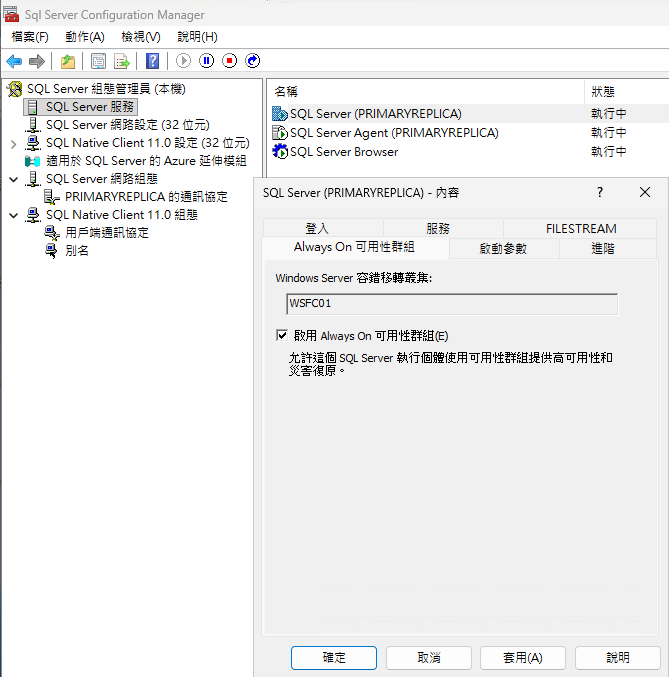Click the blue Help question mark icon
The width and height of the screenshot is (669, 677).
coord(152,61)
